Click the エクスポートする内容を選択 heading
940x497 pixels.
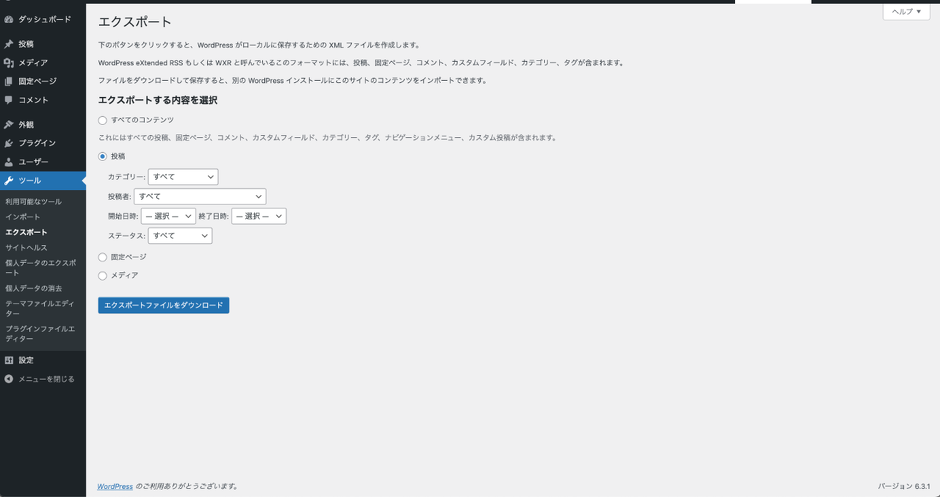(158, 101)
